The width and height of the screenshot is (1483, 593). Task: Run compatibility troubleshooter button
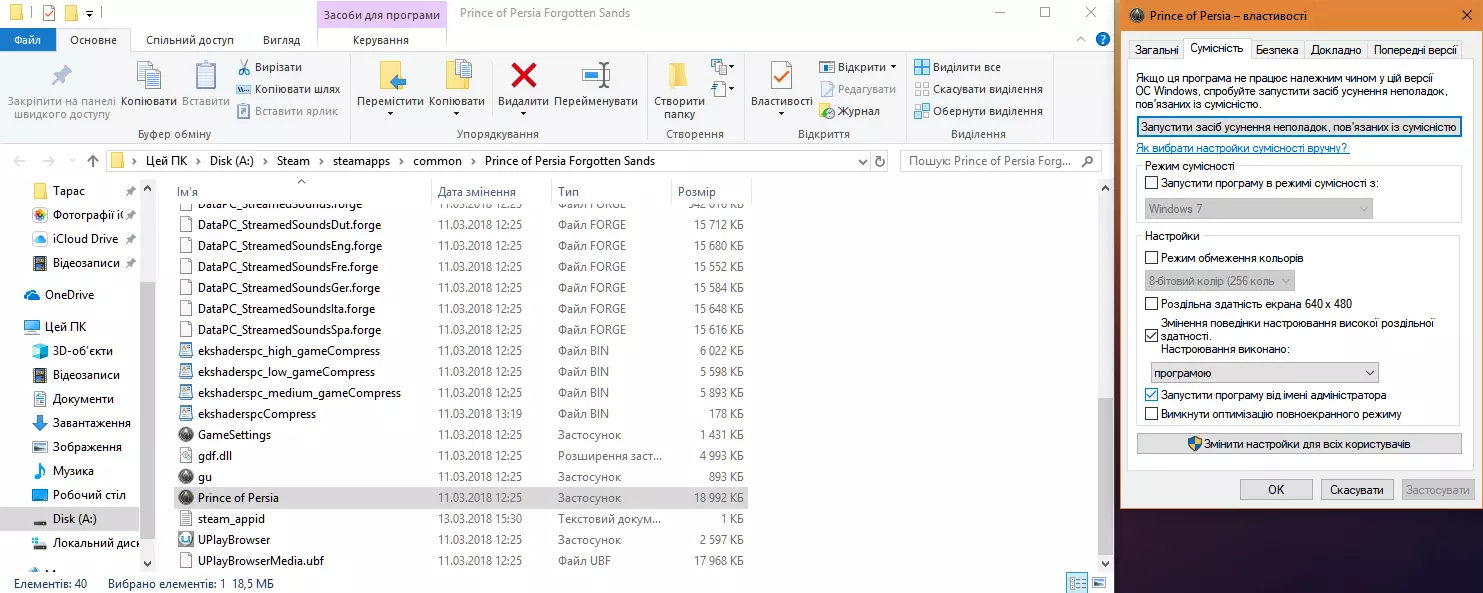coord(1299,127)
